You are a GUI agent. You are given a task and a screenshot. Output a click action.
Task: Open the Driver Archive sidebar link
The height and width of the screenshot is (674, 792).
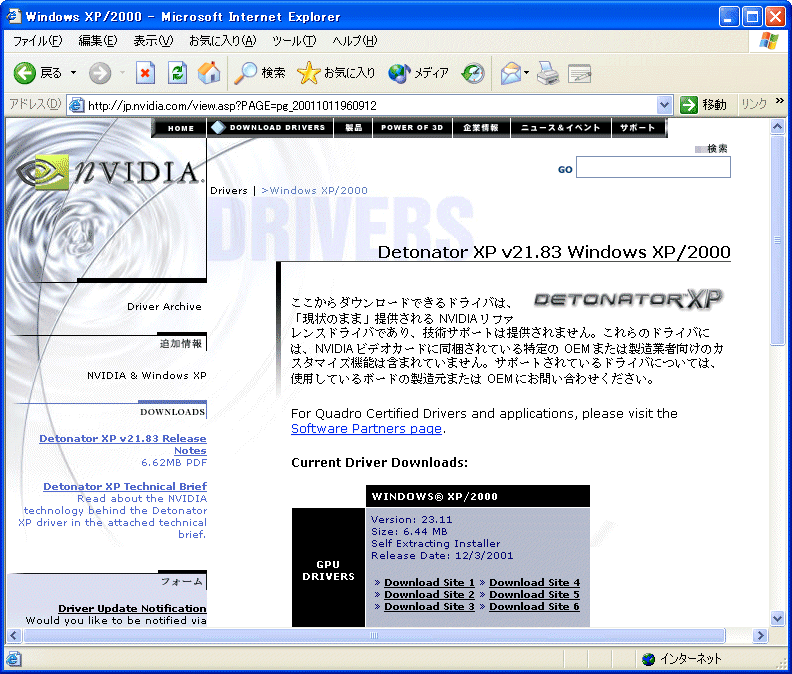click(164, 306)
